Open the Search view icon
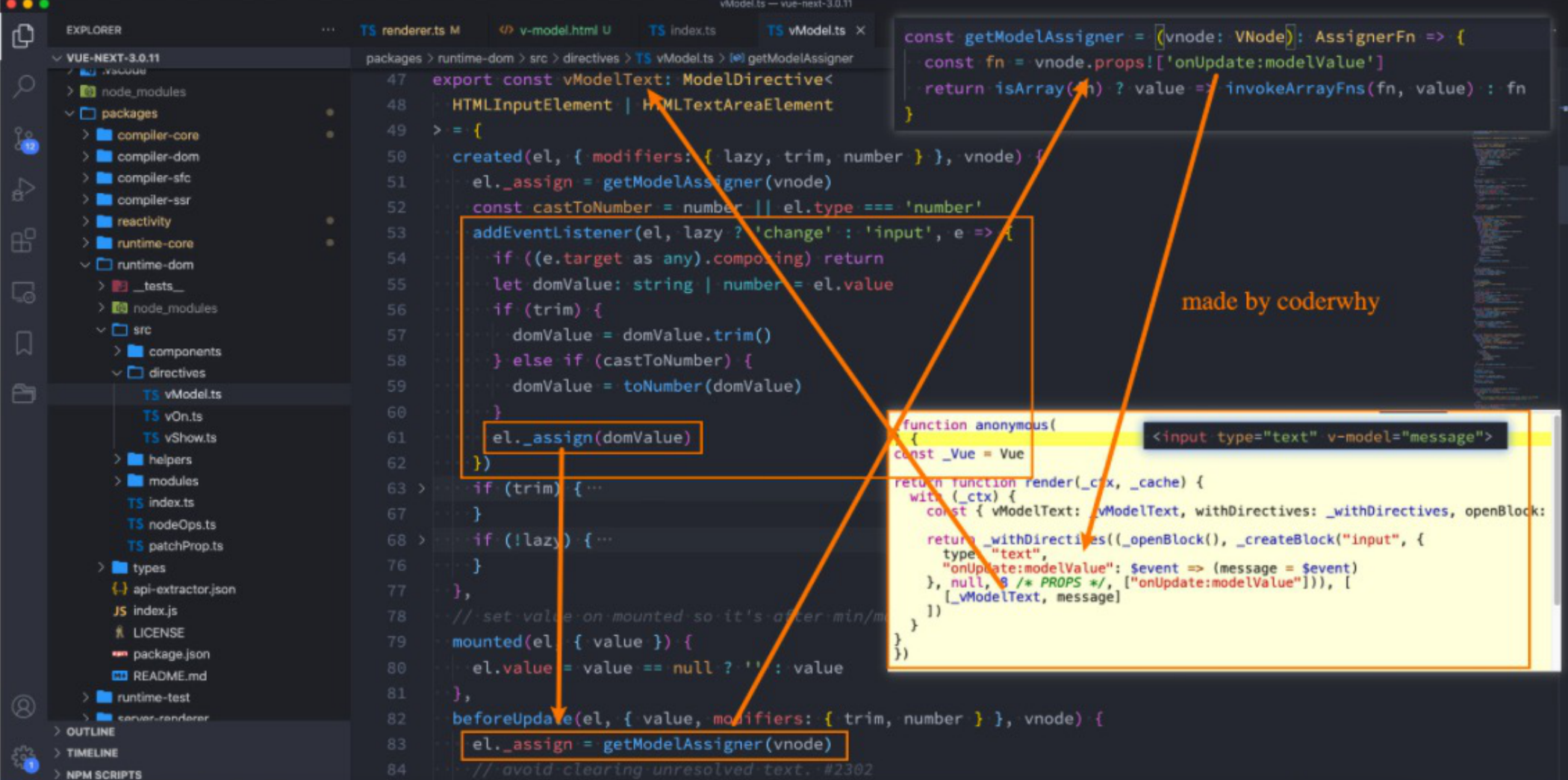Viewport: 1568px width, 780px height. [23, 87]
